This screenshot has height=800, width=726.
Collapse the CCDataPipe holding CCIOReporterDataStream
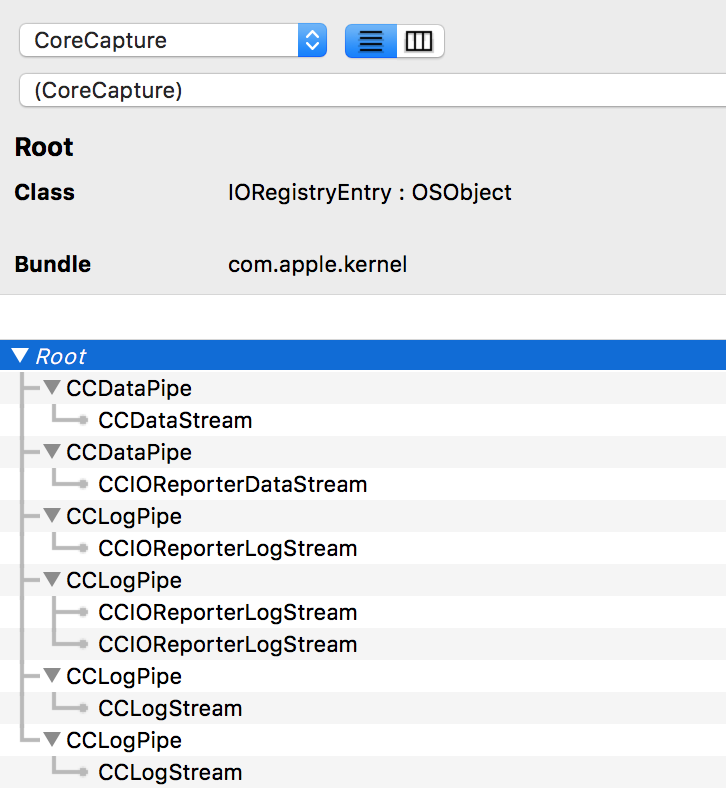coord(52,452)
